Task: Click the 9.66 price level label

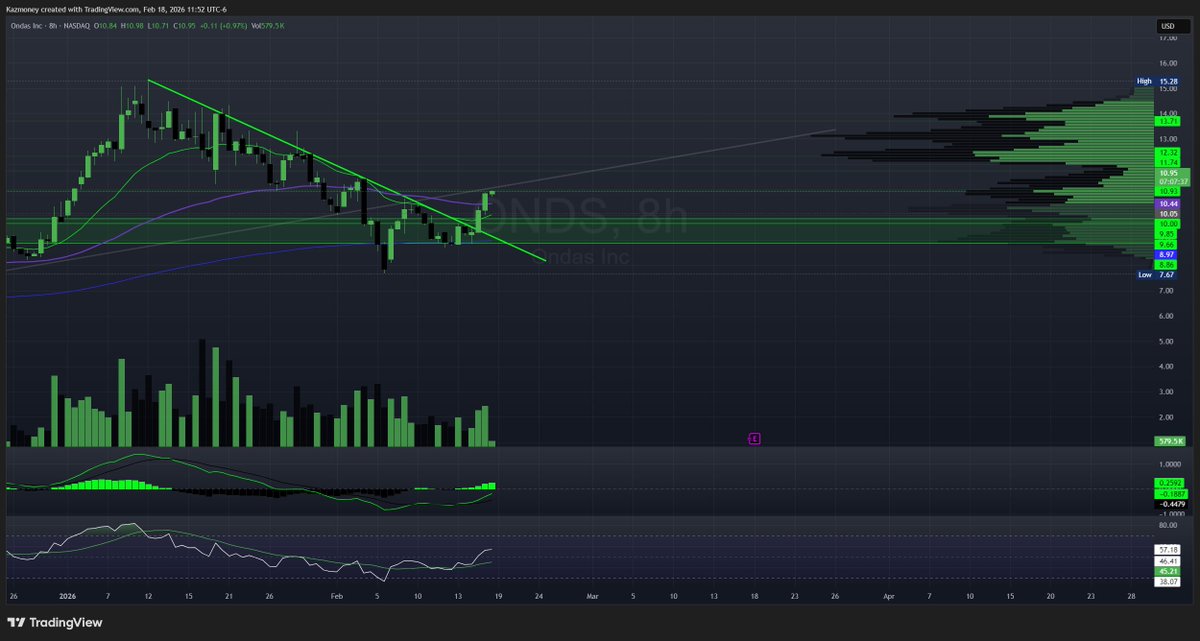Action: pos(1165,244)
